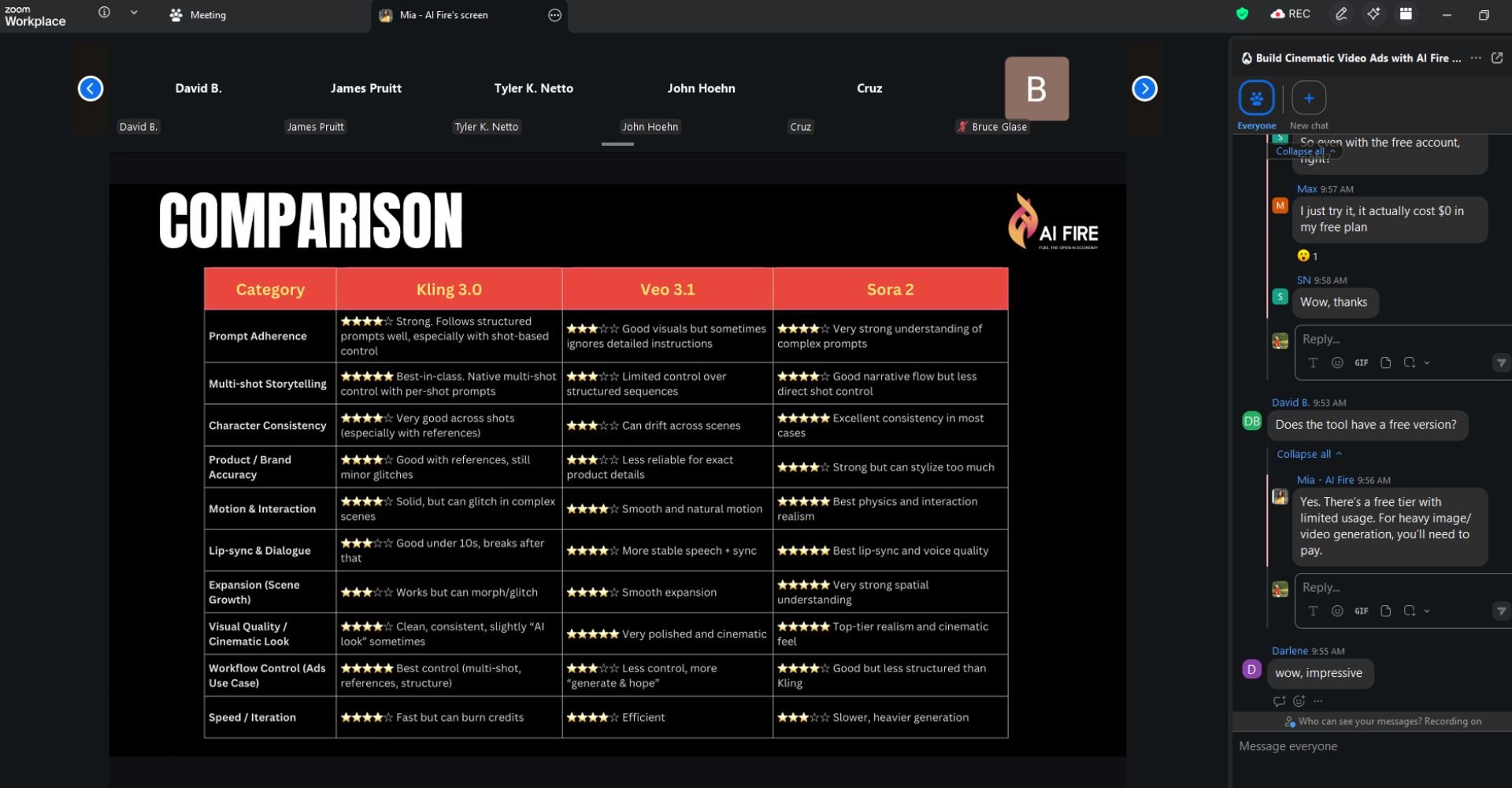Select Bruce Glase's avatar tile
This screenshot has height=788, width=1512.
[x=1036, y=89]
